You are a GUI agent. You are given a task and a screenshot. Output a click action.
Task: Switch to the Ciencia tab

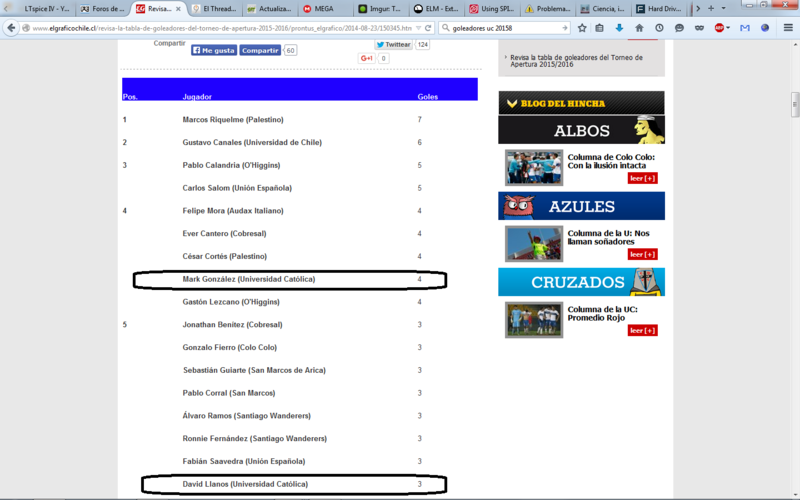(602, 9)
